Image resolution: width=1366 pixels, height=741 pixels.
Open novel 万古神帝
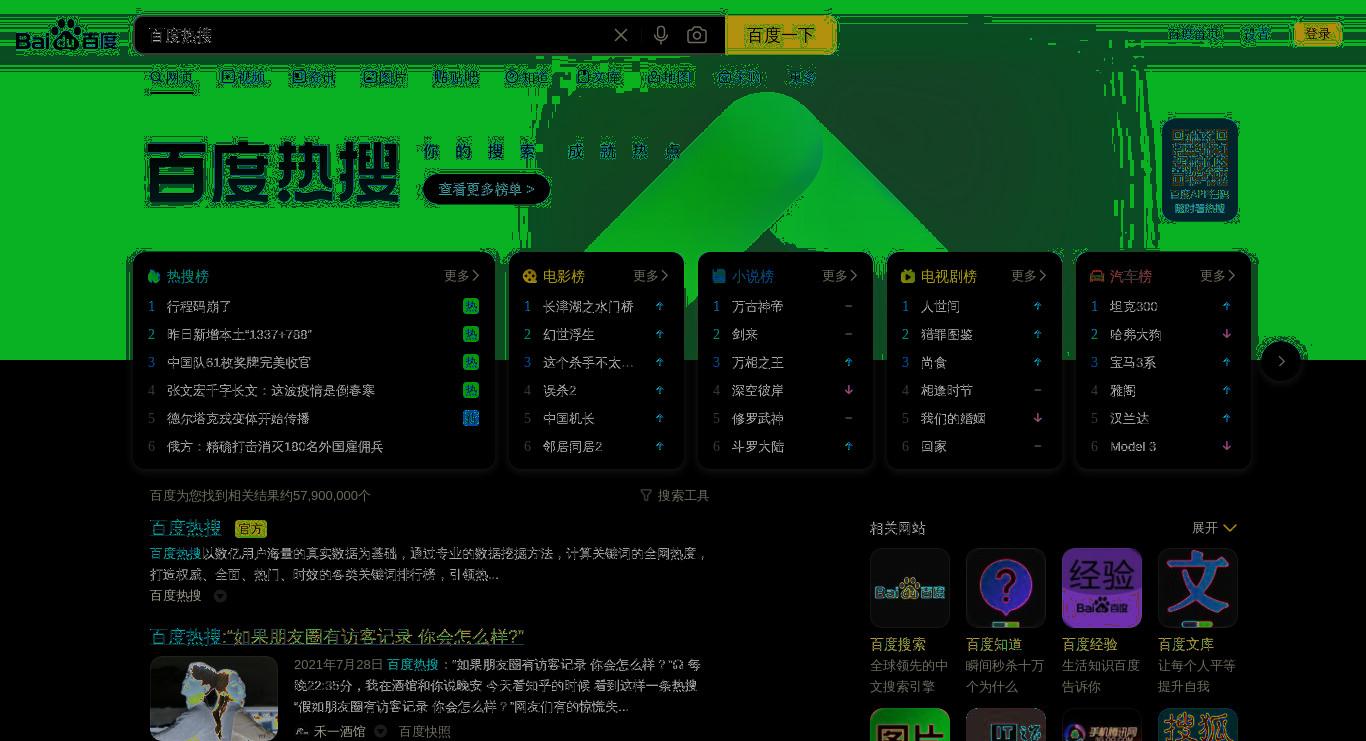click(x=757, y=306)
